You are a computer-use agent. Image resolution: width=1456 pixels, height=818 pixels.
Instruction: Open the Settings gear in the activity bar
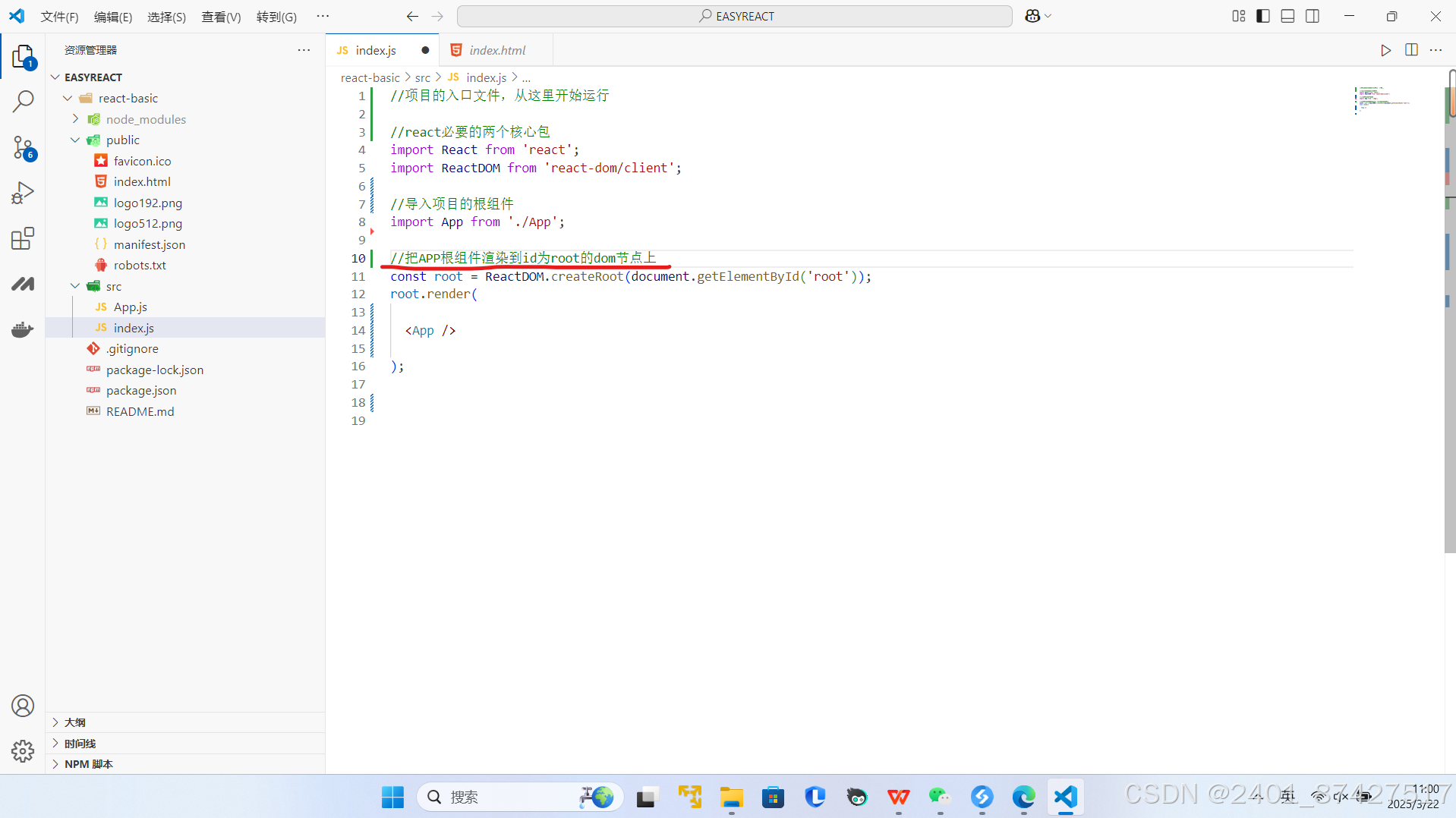click(23, 751)
